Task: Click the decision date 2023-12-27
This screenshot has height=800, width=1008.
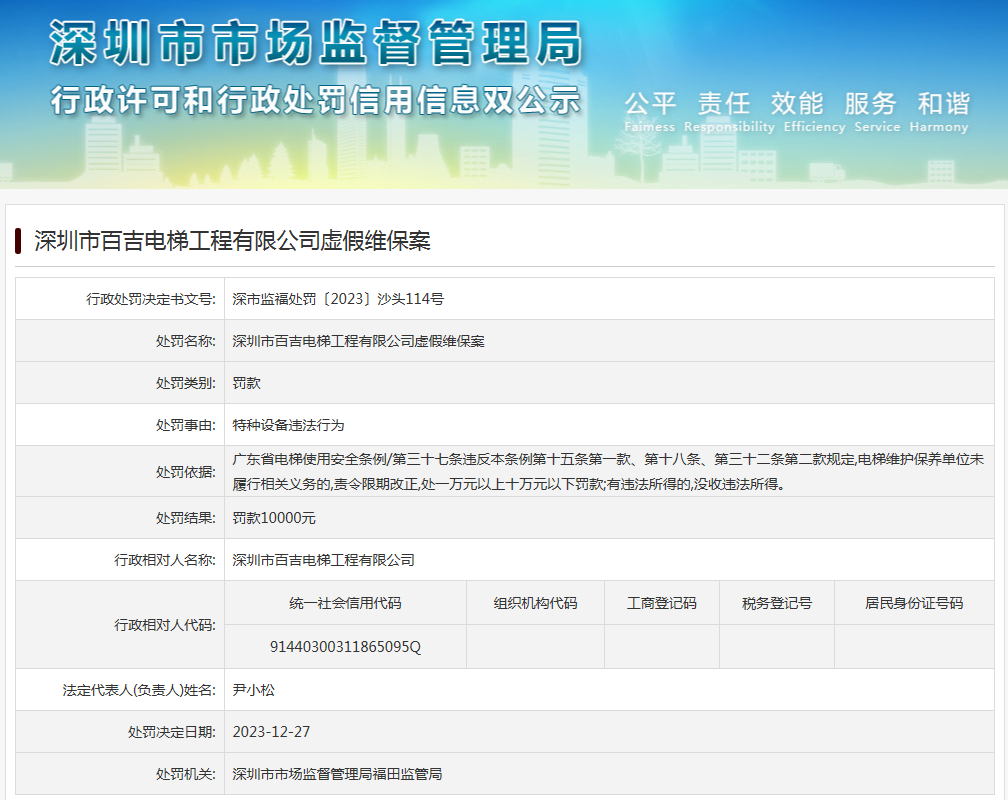Action: (x=271, y=732)
